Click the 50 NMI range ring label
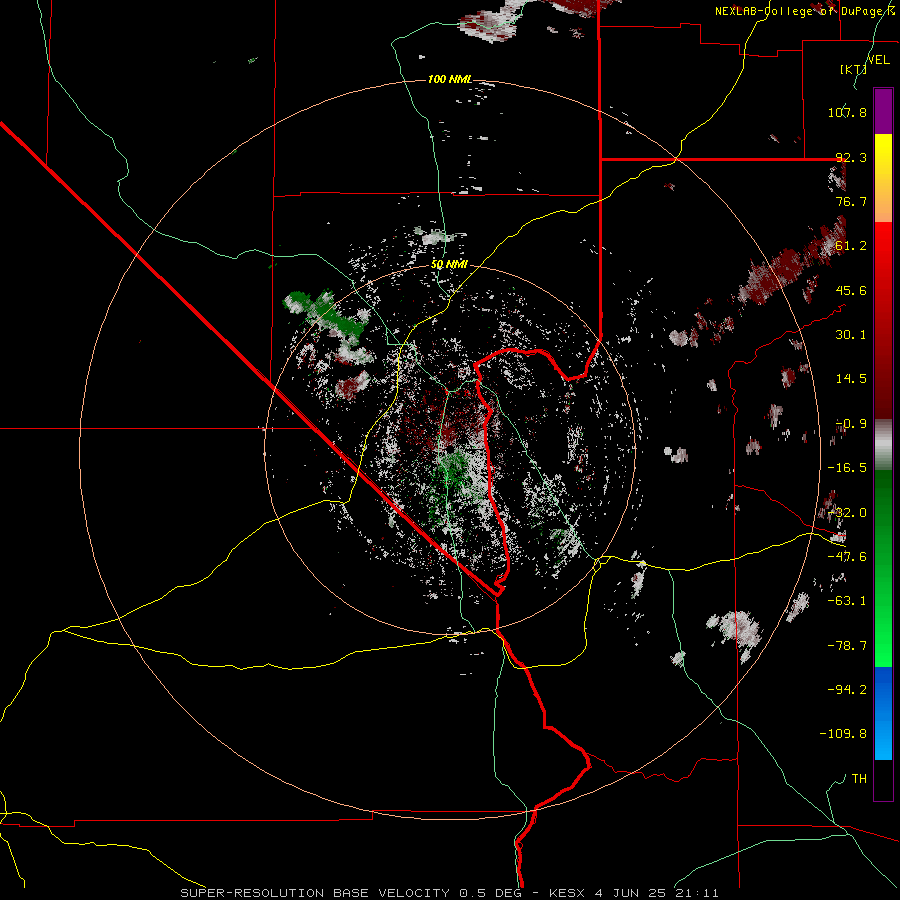The height and width of the screenshot is (900, 900). click(x=449, y=265)
